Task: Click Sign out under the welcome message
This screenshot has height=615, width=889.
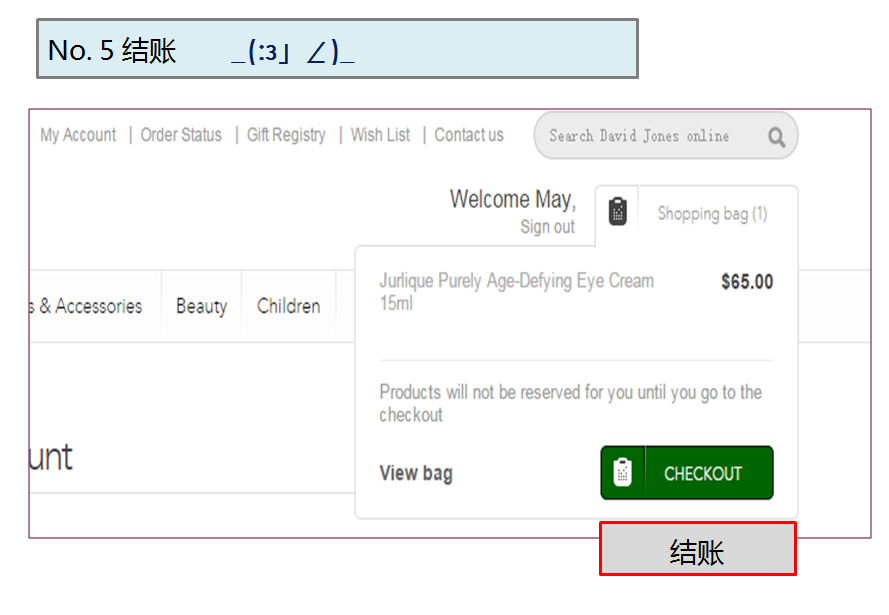Action: point(547,226)
